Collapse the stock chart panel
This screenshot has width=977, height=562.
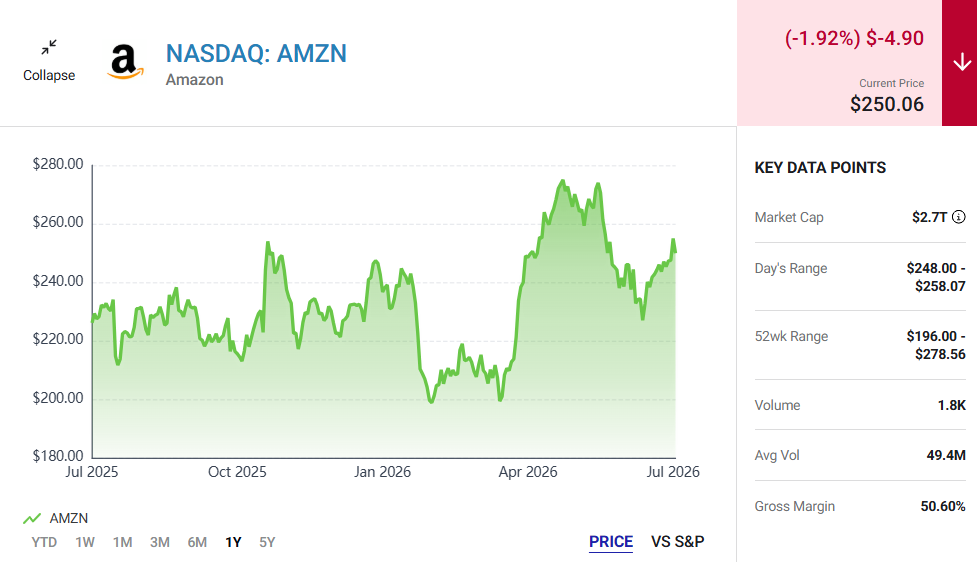(49, 61)
